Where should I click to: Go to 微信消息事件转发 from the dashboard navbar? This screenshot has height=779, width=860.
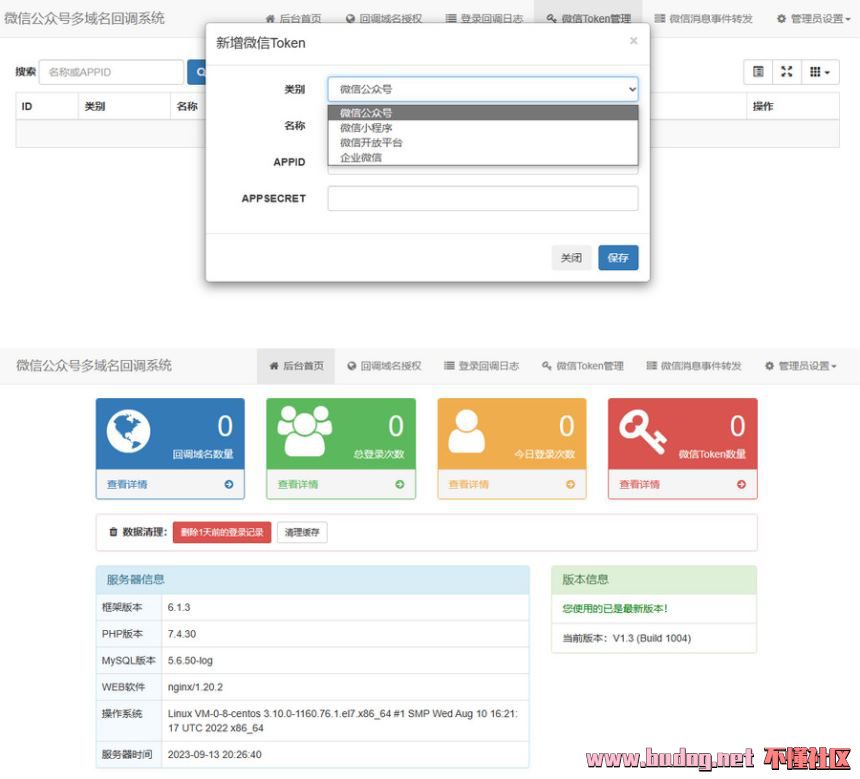(694, 366)
